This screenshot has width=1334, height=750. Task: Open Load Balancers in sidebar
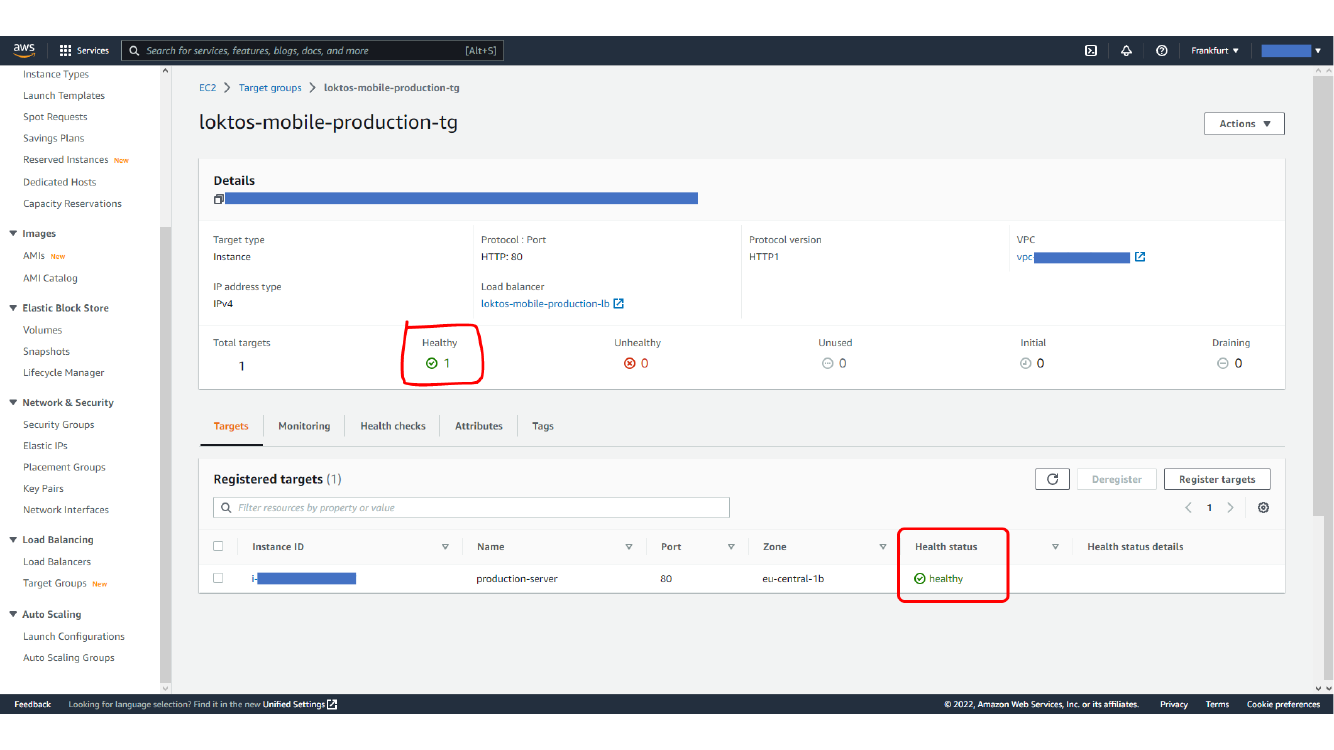click(57, 562)
